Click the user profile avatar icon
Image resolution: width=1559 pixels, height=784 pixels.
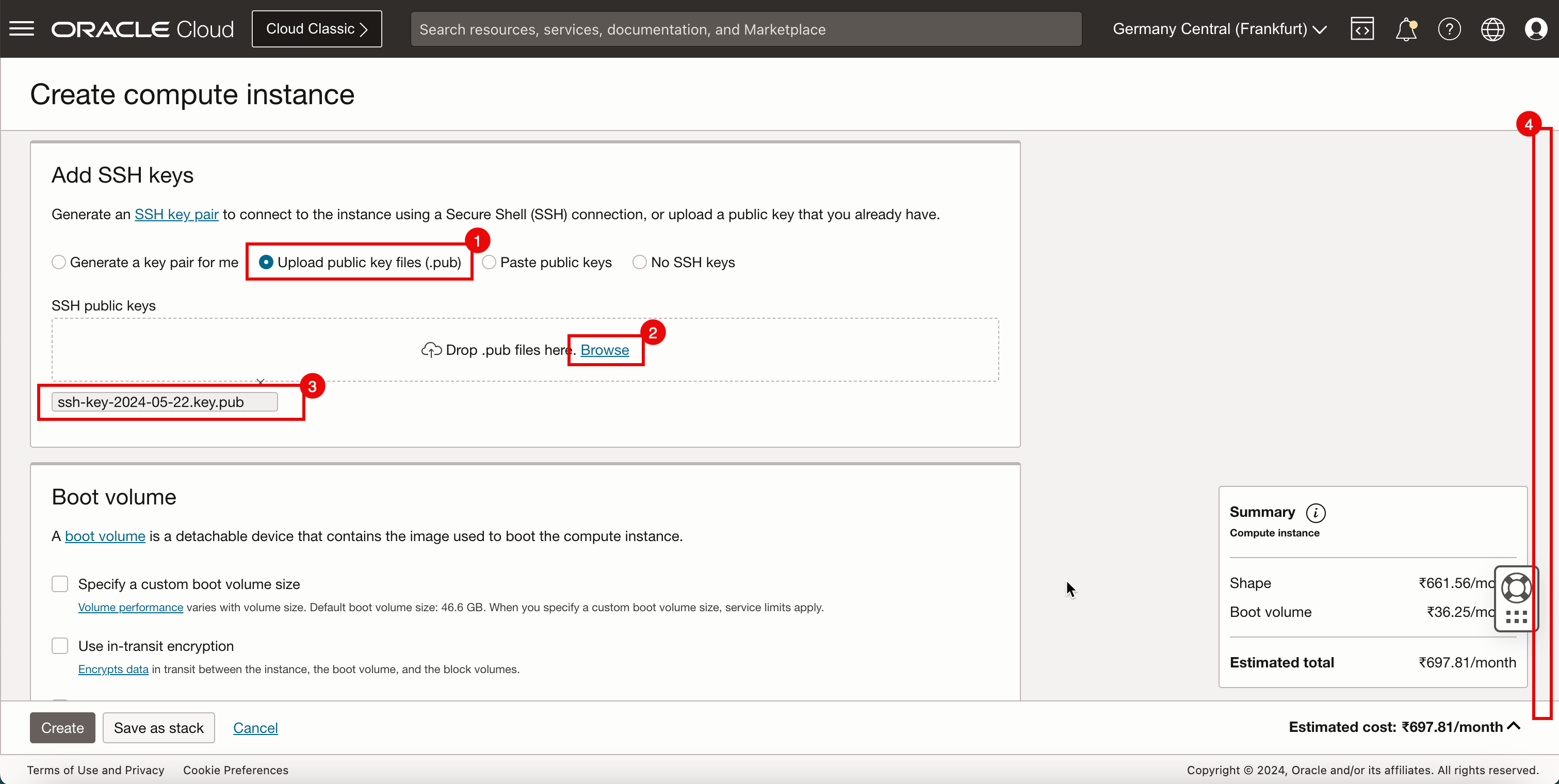pyautogui.click(x=1535, y=29)
